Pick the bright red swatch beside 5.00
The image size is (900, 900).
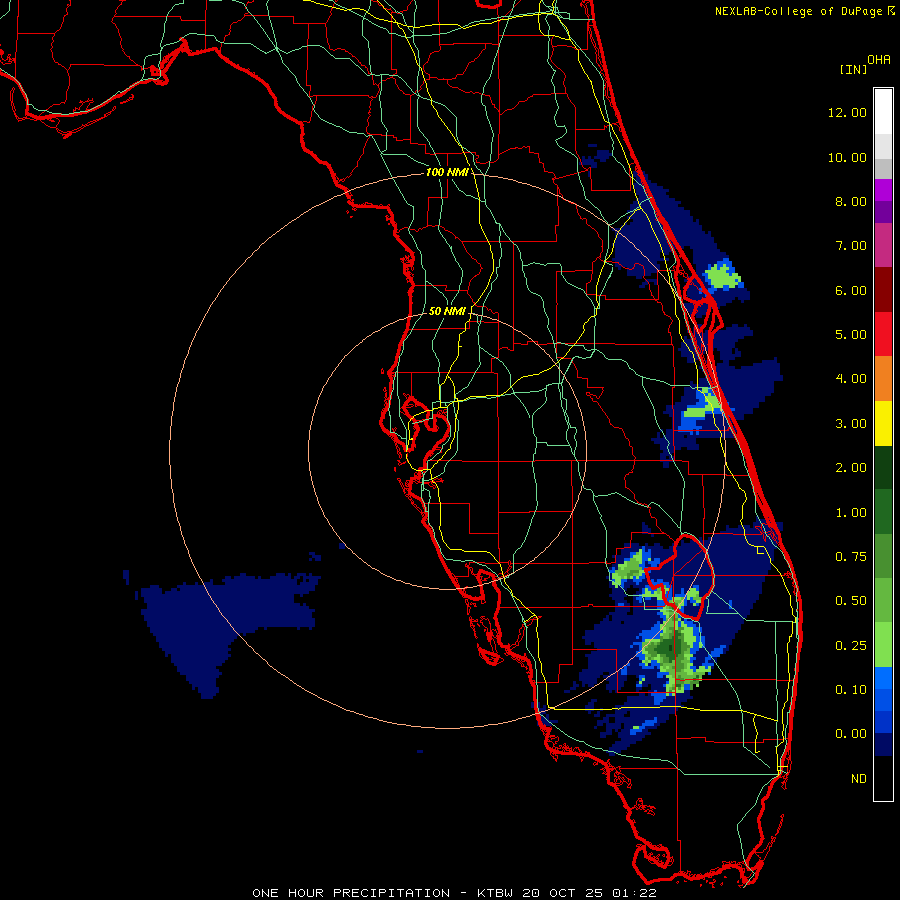coord(883,334)
